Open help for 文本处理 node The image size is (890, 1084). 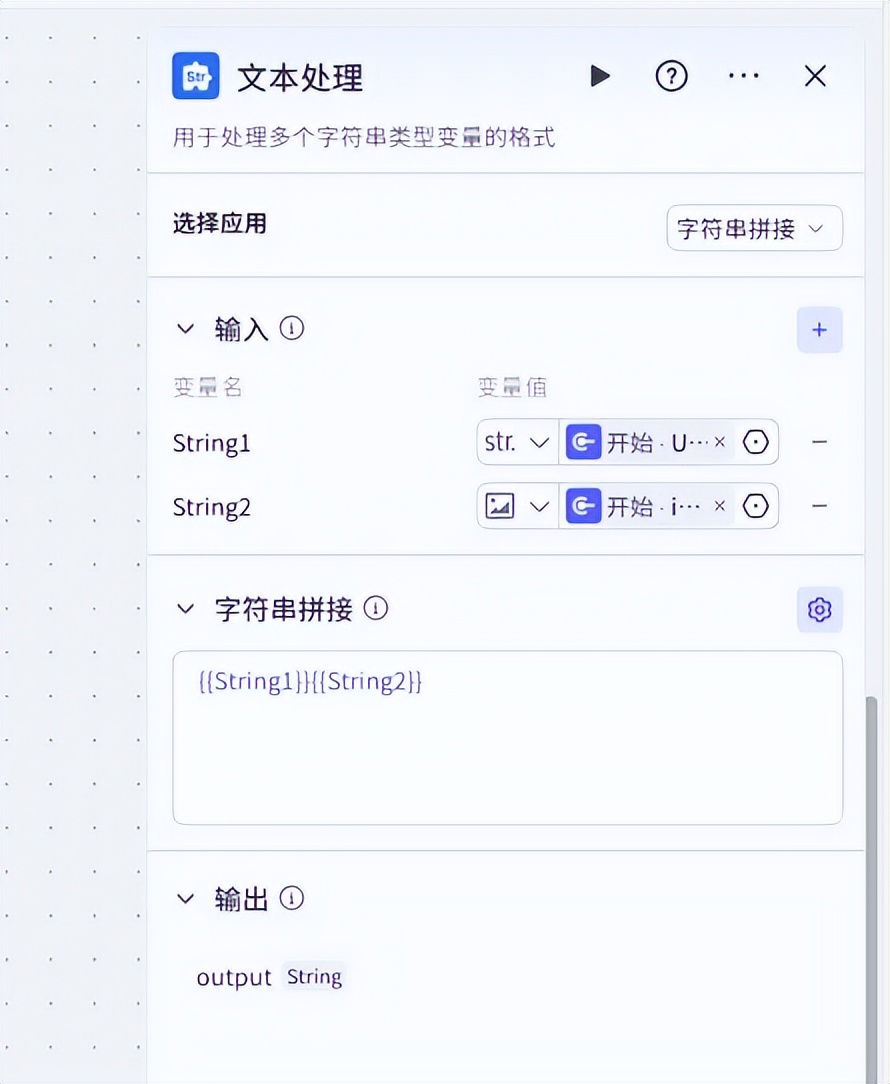[x=671, y=76]
